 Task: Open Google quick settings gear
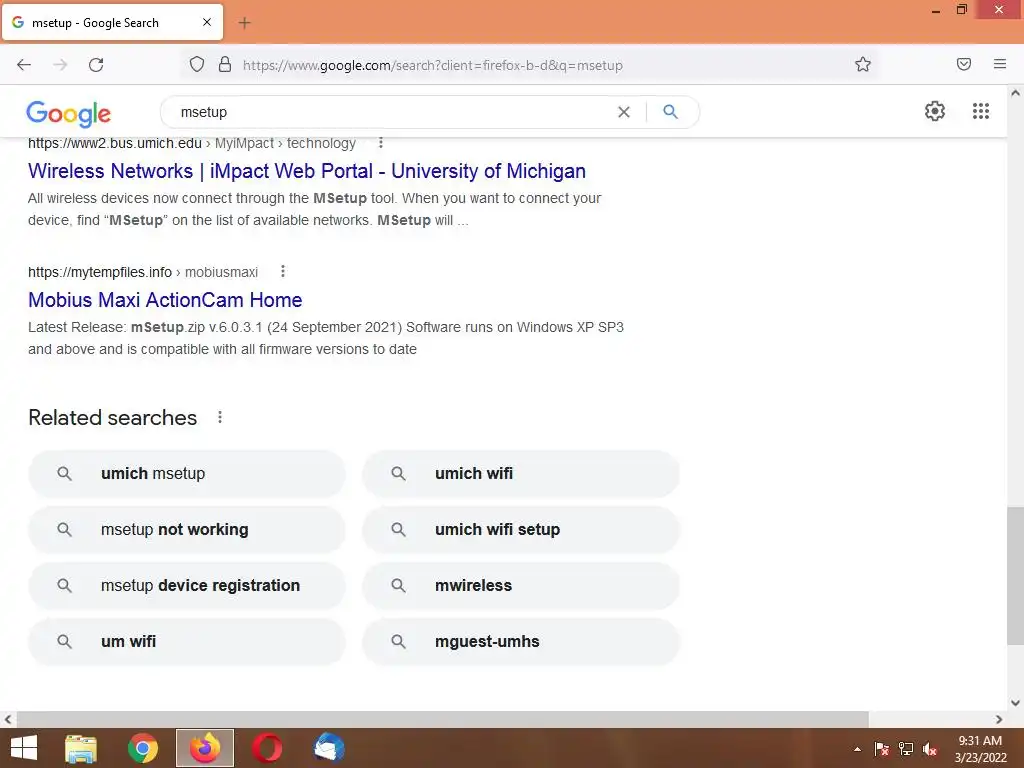tap(935, 111)
